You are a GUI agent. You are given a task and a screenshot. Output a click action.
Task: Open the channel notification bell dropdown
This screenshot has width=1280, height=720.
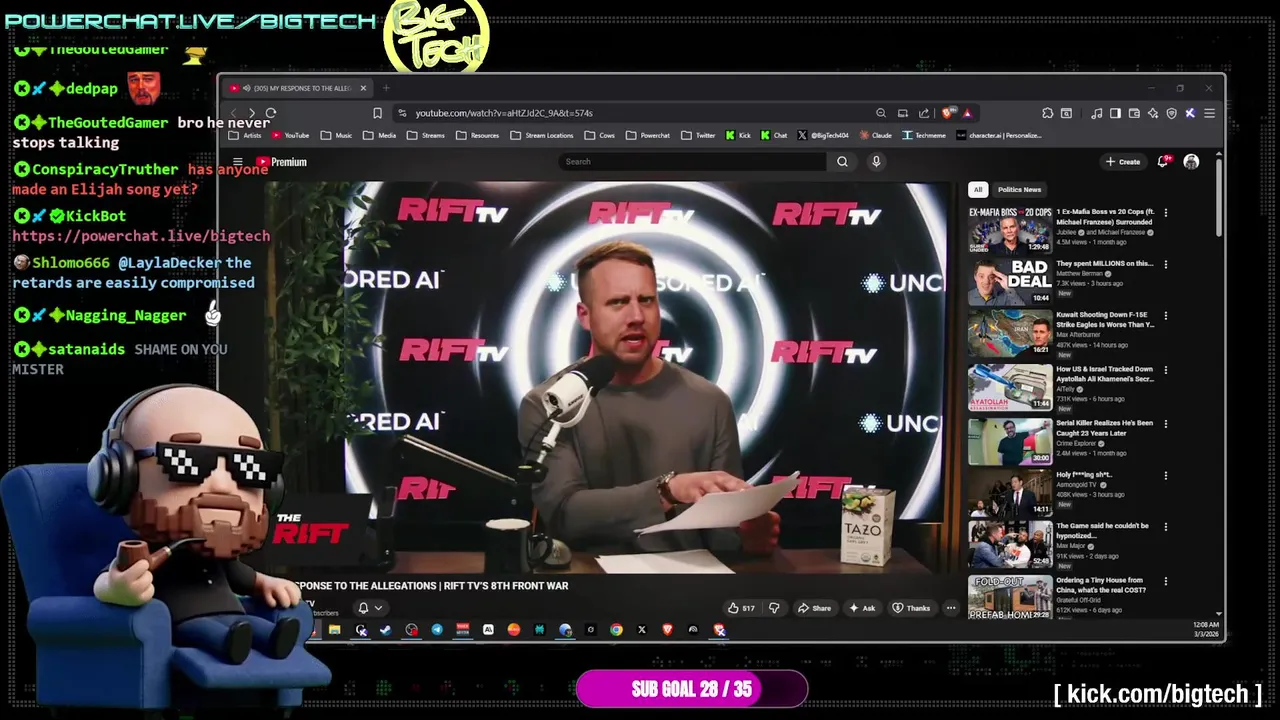(x=369, y=608)
